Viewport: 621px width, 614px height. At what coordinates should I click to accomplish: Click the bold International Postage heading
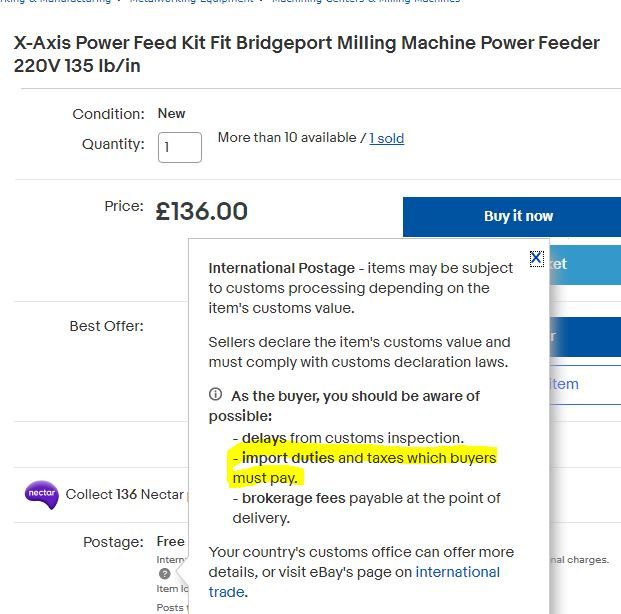pos(282,268)
